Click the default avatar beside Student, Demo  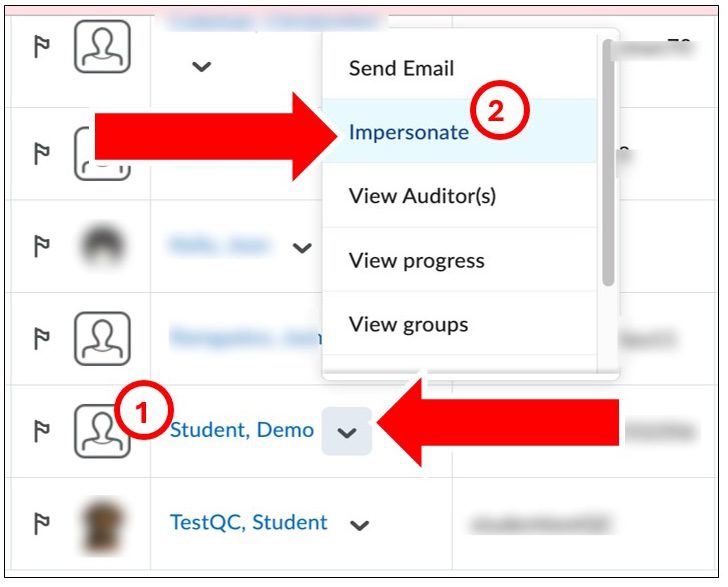tap(102, 431)
